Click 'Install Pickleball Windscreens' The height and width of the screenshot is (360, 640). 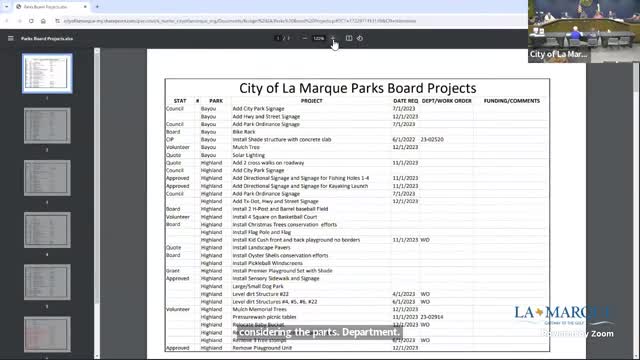click(x=268, y=263)
